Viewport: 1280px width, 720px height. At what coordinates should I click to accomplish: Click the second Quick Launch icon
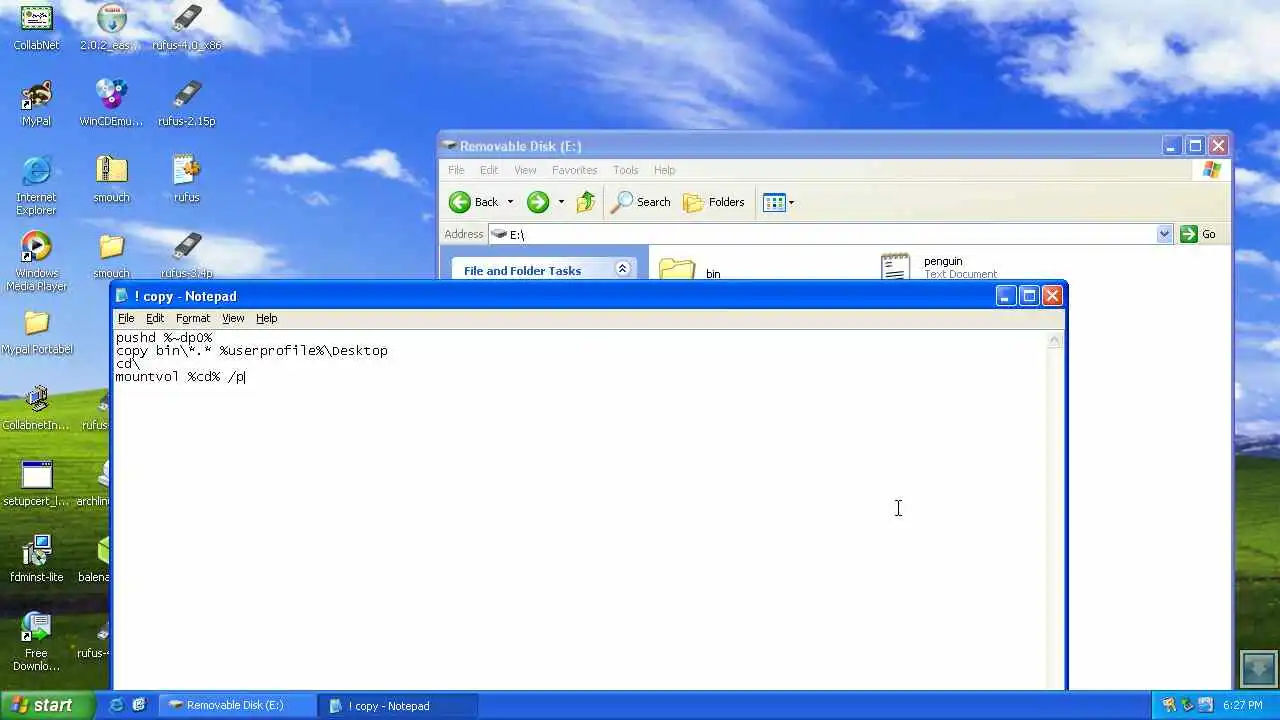coord(139,705)
